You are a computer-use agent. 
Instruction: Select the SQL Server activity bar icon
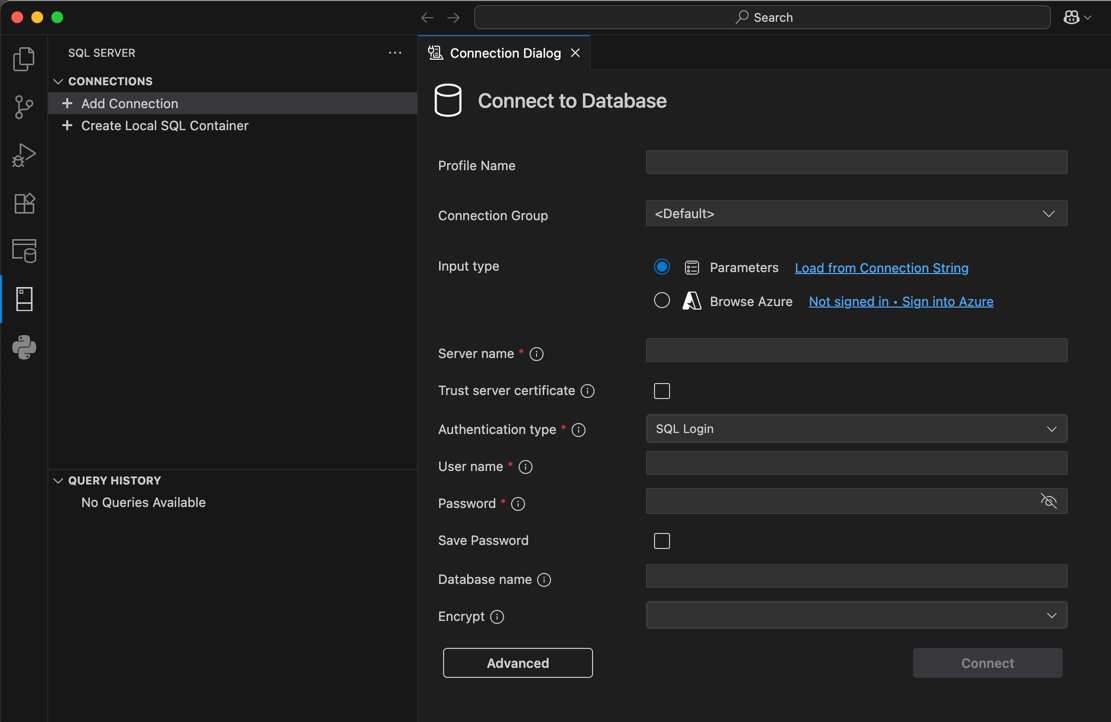(x=24, y=299)
